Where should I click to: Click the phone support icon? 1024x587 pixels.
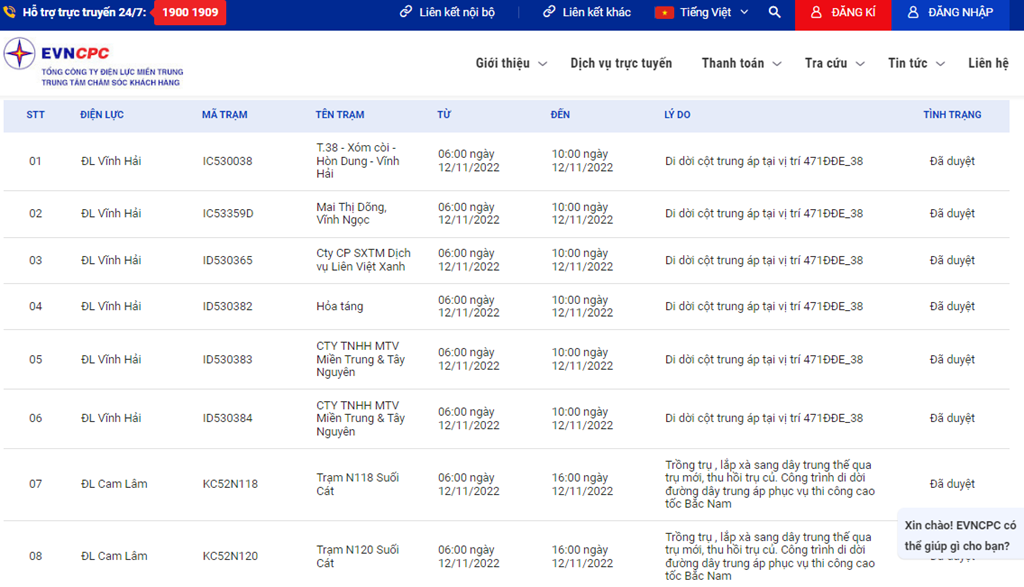[10, 13]
